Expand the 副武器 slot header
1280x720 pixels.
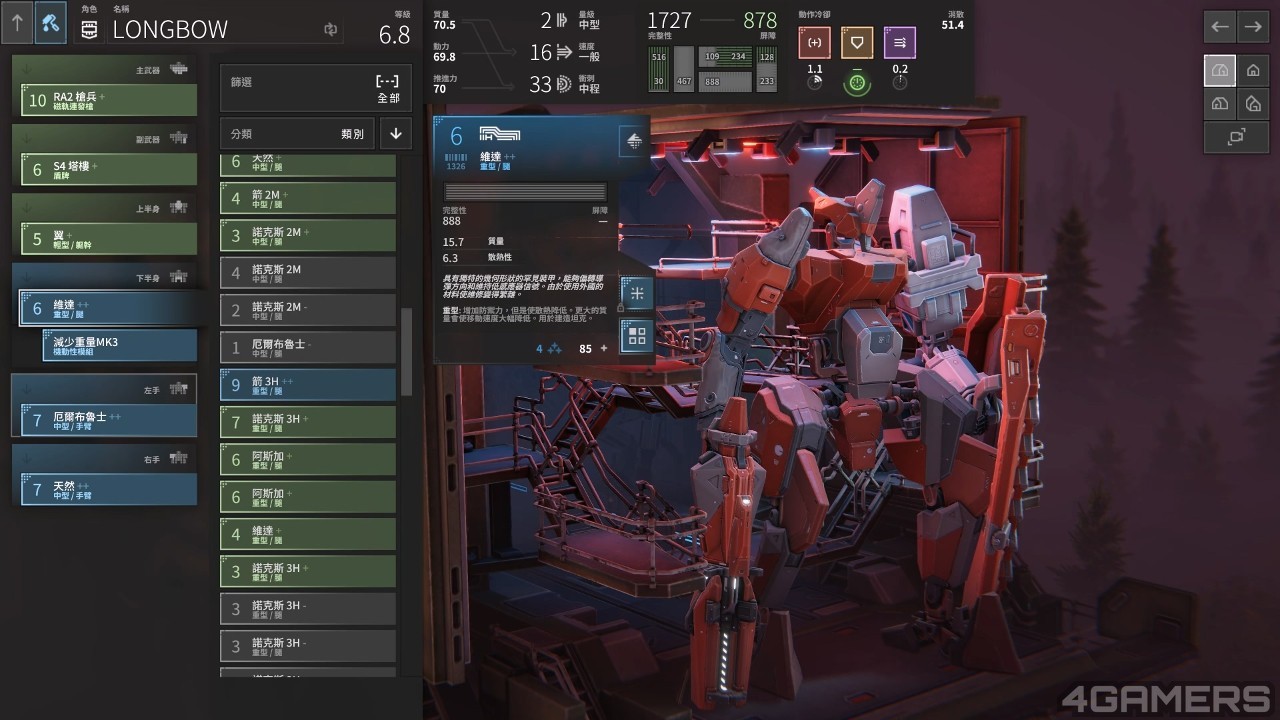coord(105,139)
